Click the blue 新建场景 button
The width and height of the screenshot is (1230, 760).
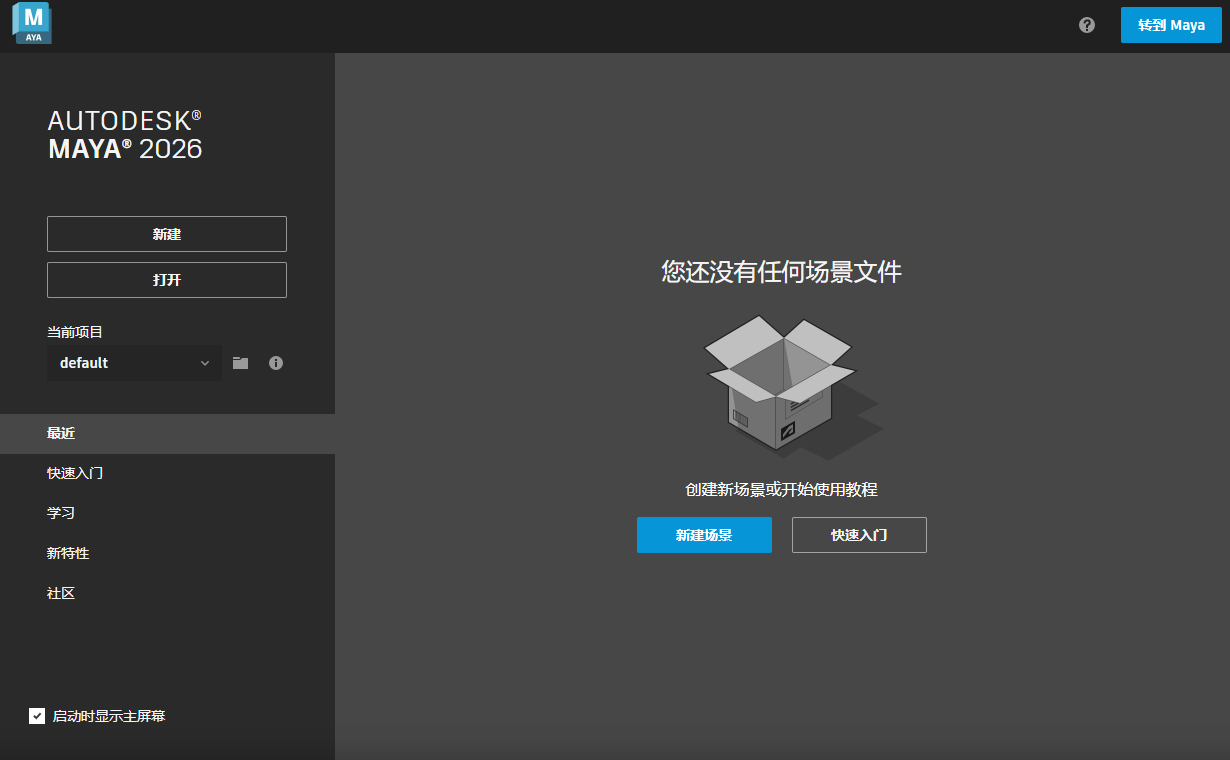704,535
